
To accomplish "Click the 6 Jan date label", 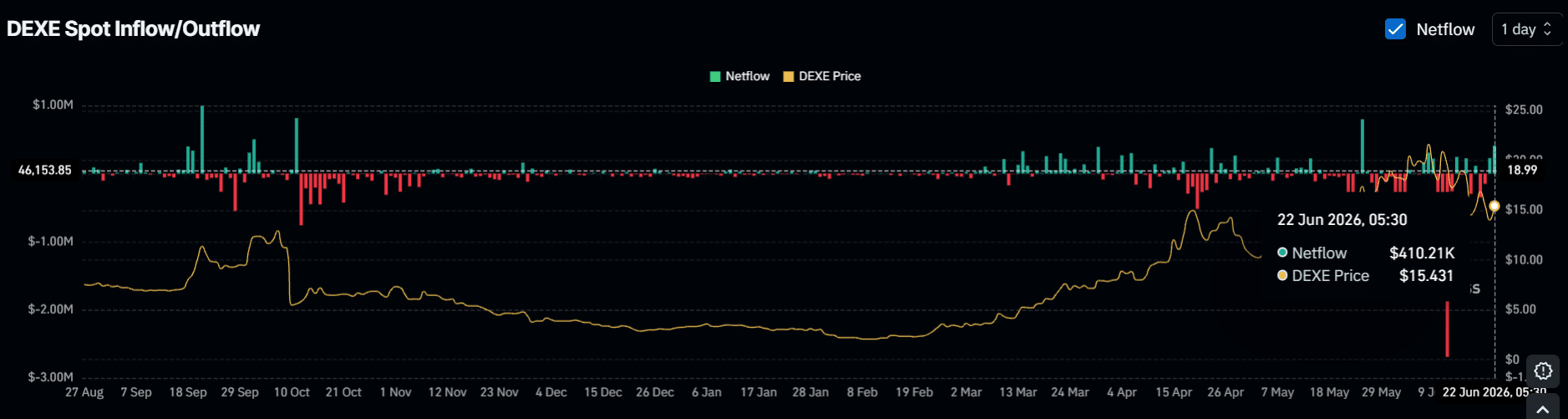I will click(707, 391).
